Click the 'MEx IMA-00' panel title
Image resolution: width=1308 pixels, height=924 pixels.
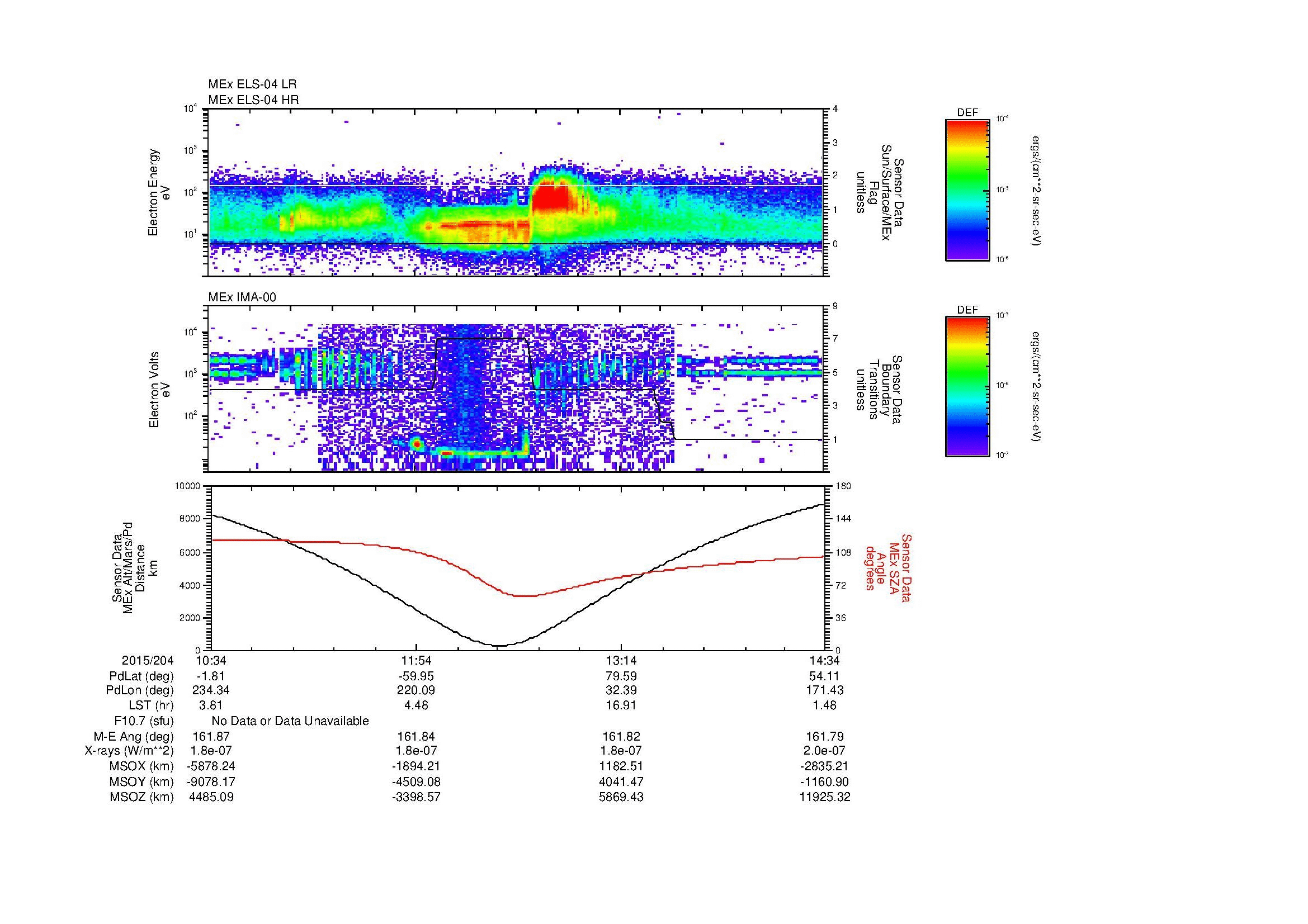click(x=242, y=297)
